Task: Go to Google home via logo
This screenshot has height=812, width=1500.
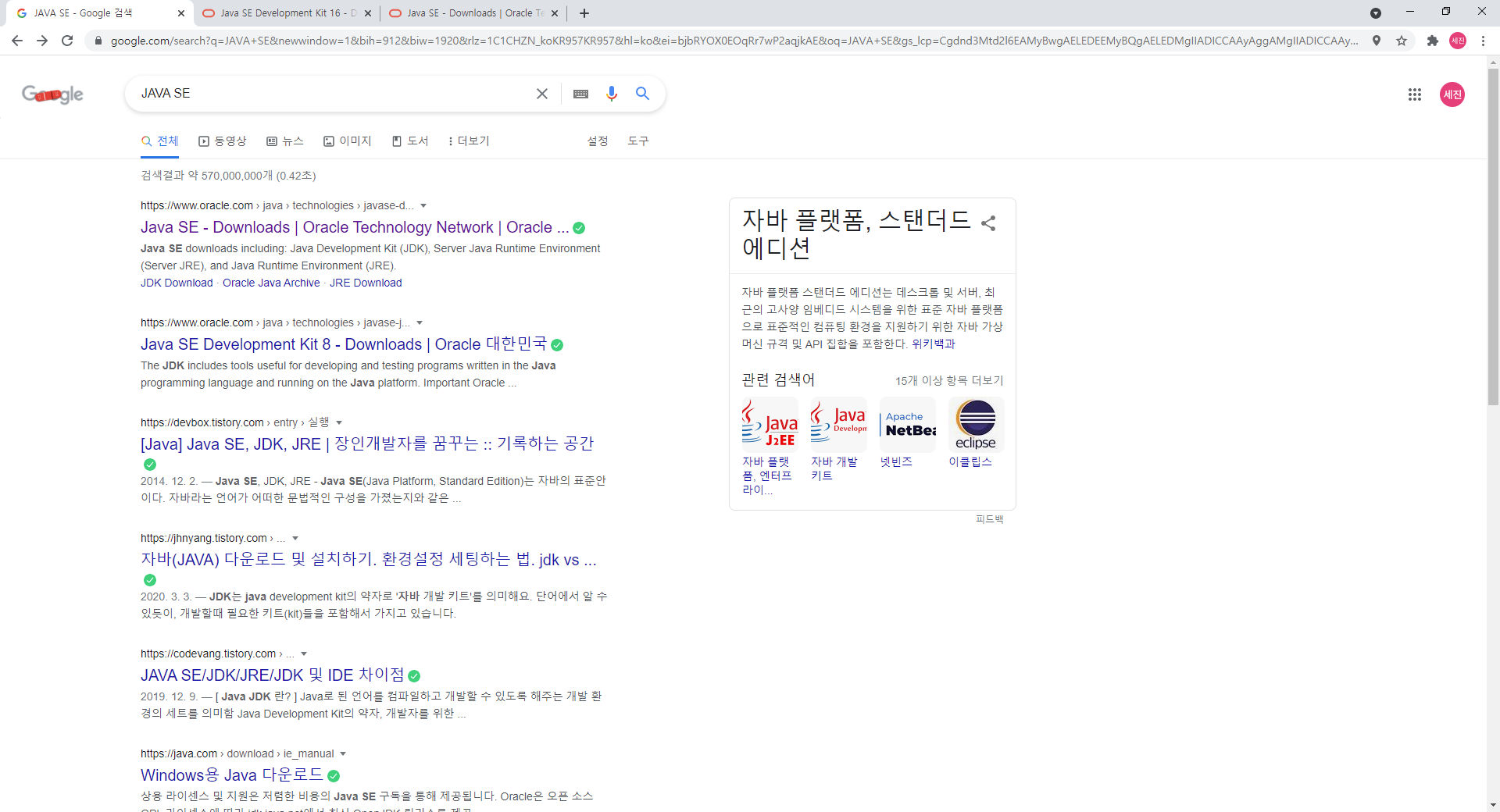Action: pos(52,94)
